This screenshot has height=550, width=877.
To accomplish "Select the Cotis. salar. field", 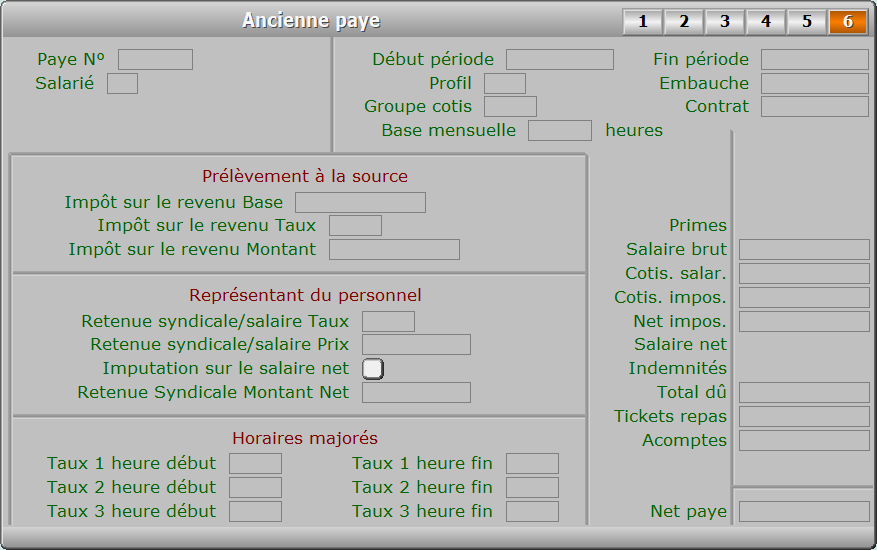I will (804, 274).
